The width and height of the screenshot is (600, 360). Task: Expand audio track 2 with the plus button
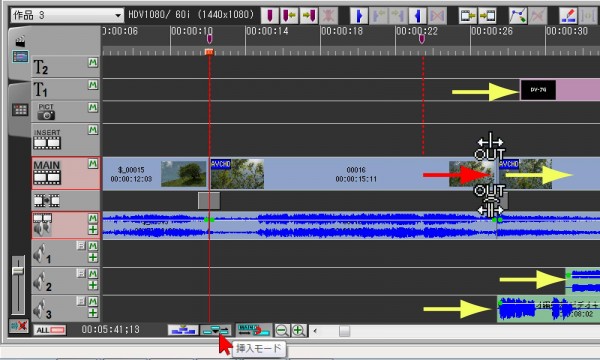click(93, 285)
